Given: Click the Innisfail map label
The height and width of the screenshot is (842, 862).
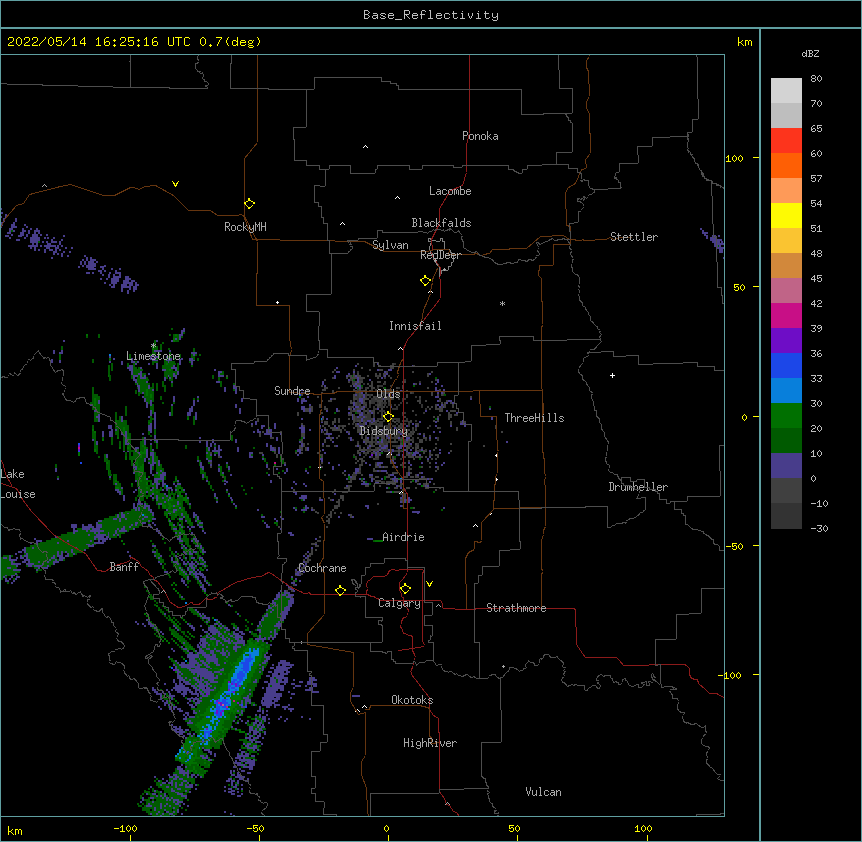Looking at the screenshot, I should 415,326.
